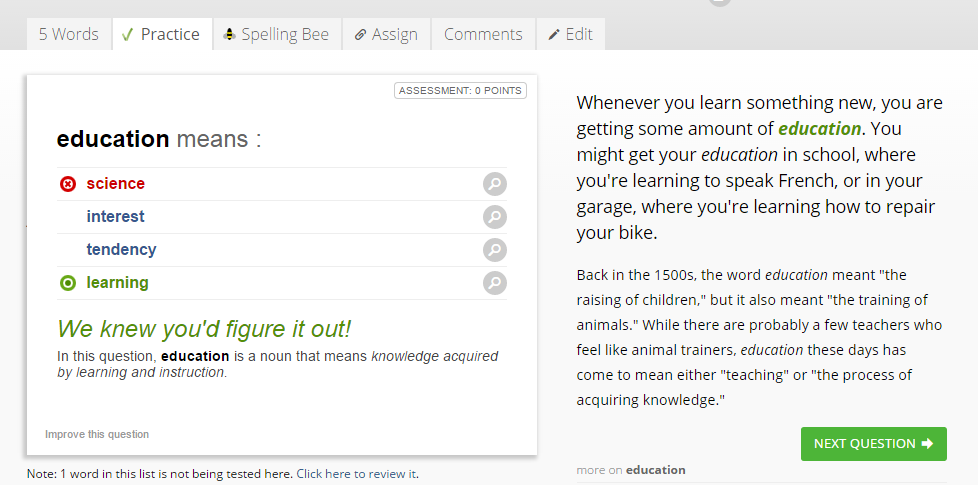Switch to the Comments tab
978x485 pixels.
point(483,34)
